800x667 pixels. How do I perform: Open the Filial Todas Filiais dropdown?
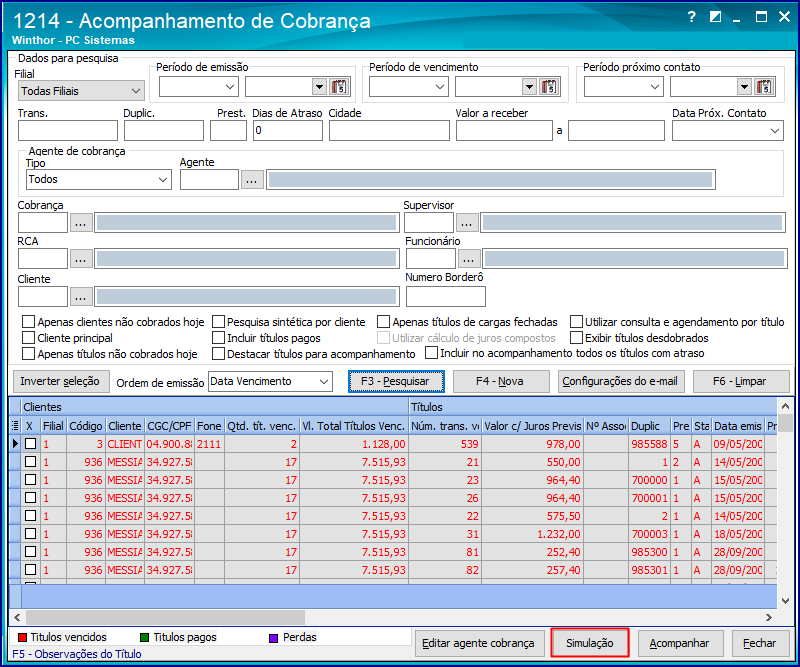point(81,91)
